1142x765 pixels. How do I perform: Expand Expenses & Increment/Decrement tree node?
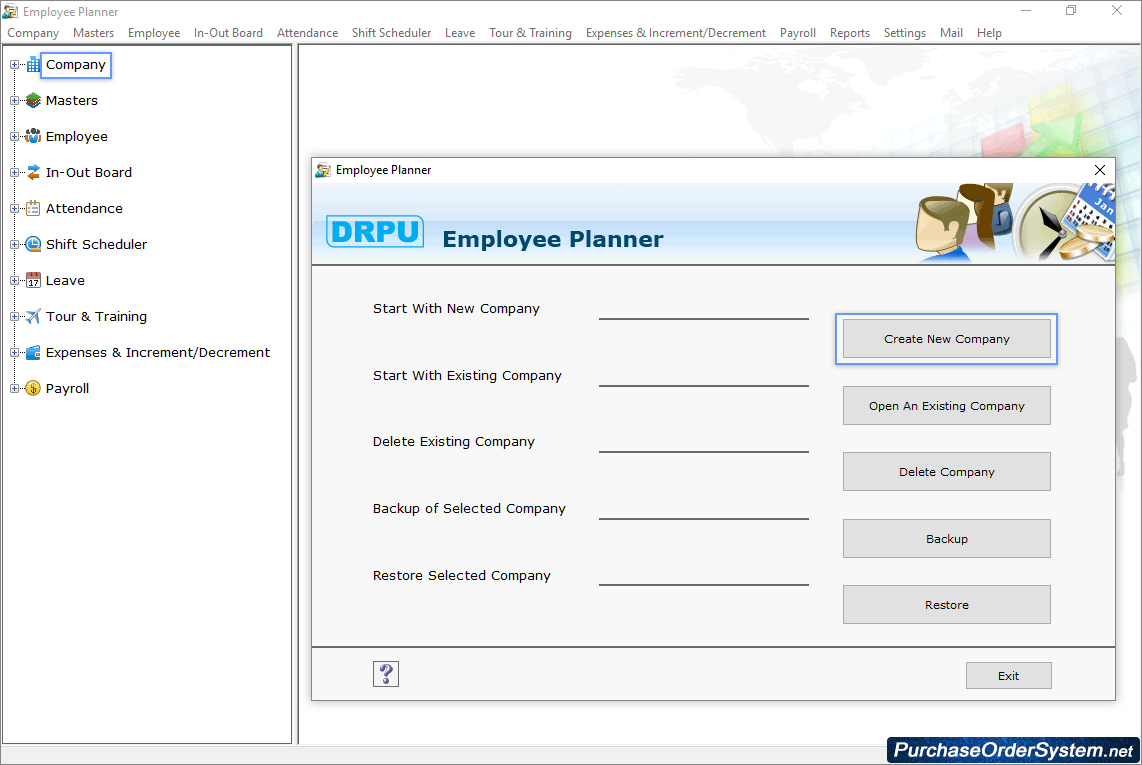(15, 353)
